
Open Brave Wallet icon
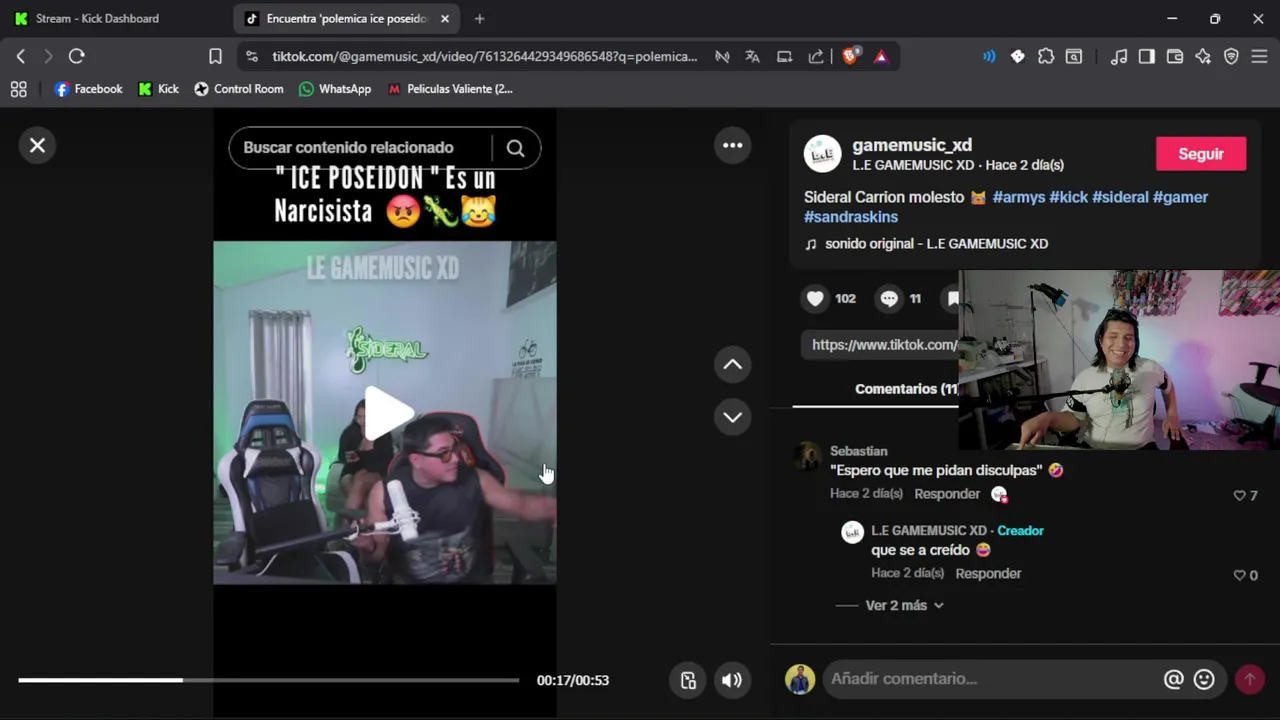point(1175,57)
